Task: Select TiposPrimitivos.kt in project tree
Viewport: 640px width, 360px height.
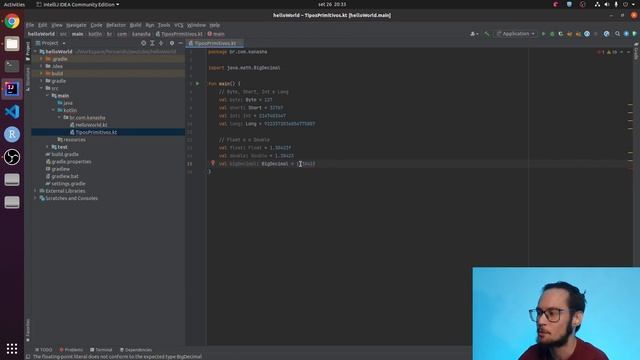Action: pyautogui.click(x=96, y=132)
